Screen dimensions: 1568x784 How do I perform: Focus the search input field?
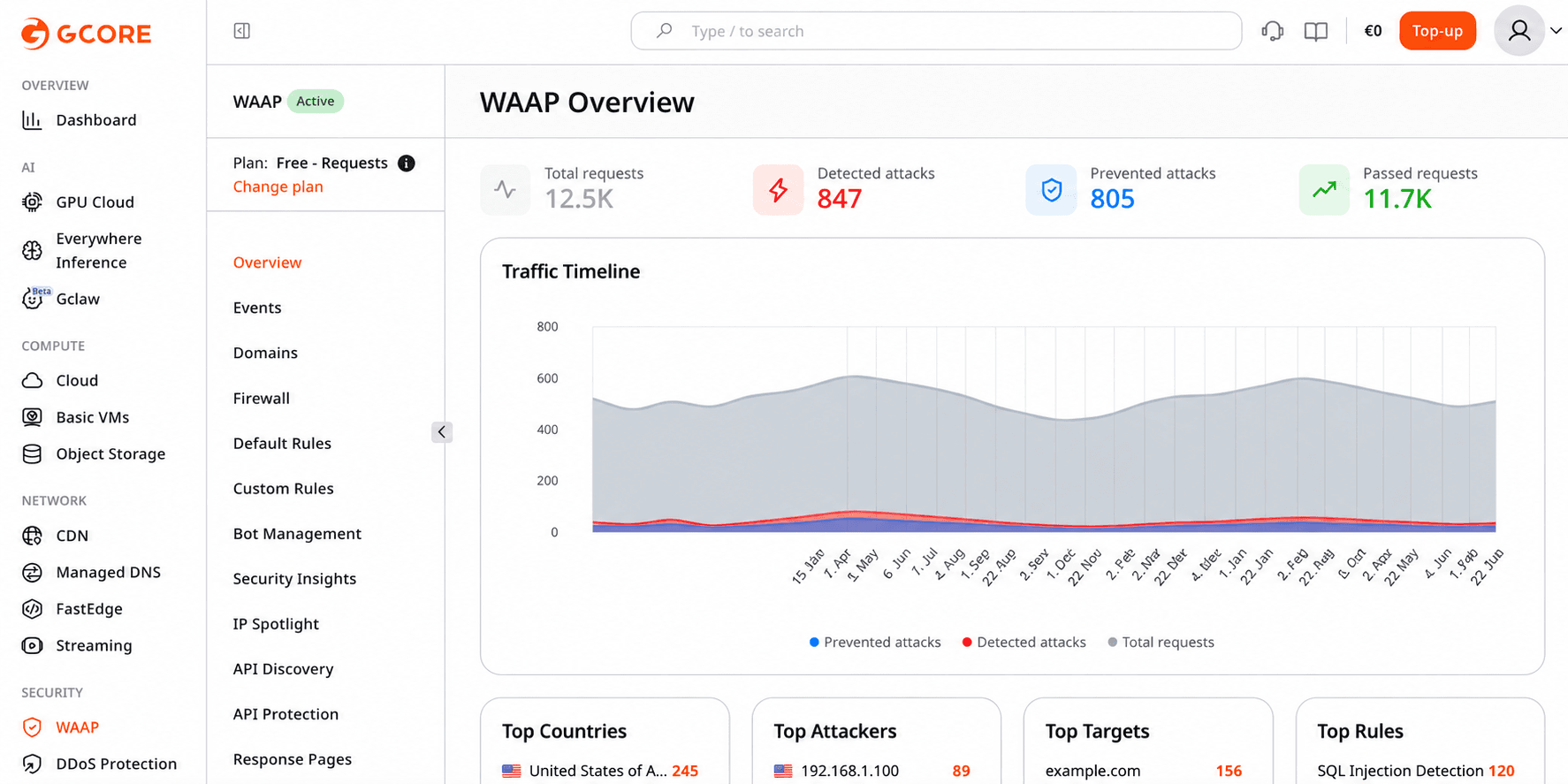(x=936, y=31)
